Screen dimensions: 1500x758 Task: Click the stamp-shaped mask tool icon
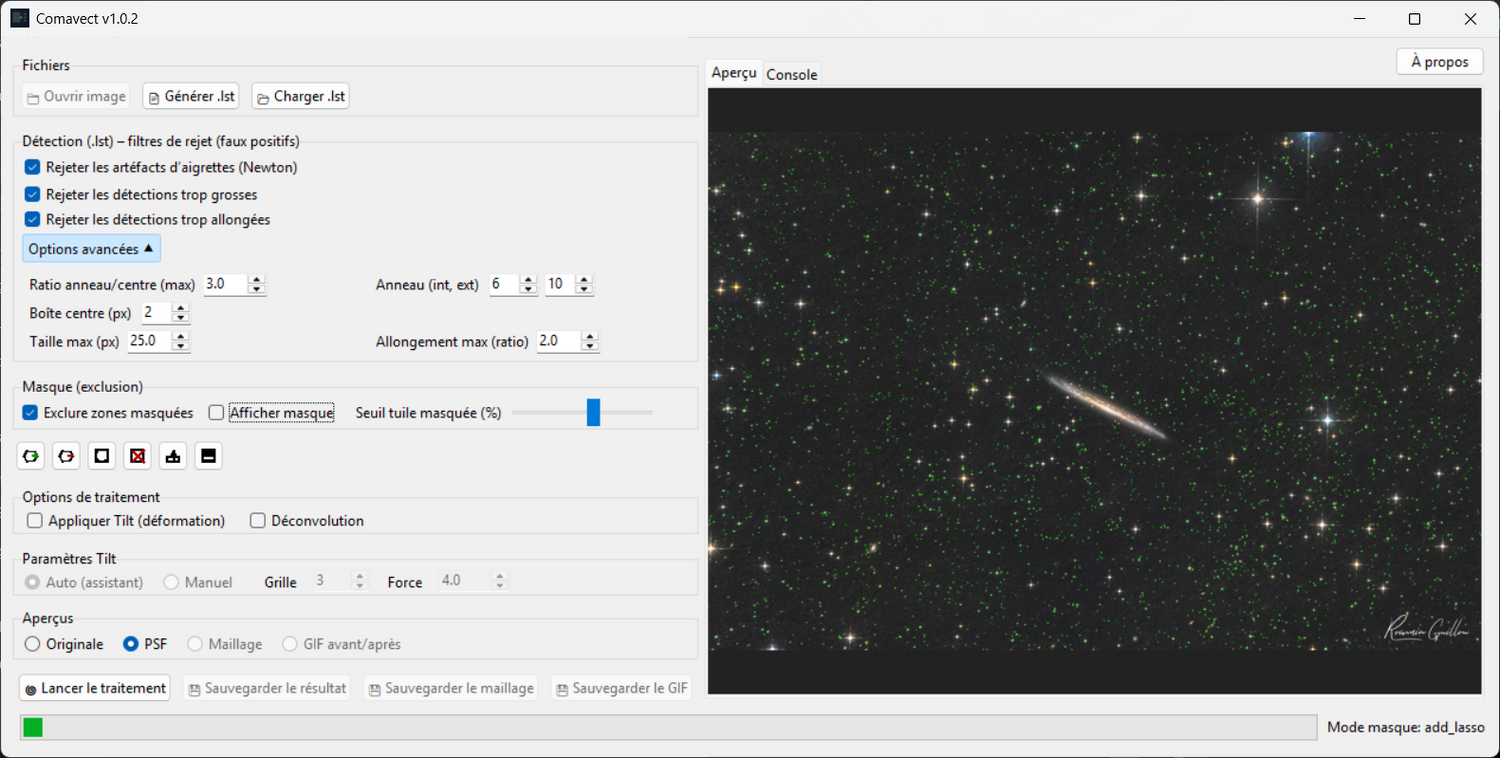(x=173, y=456)
